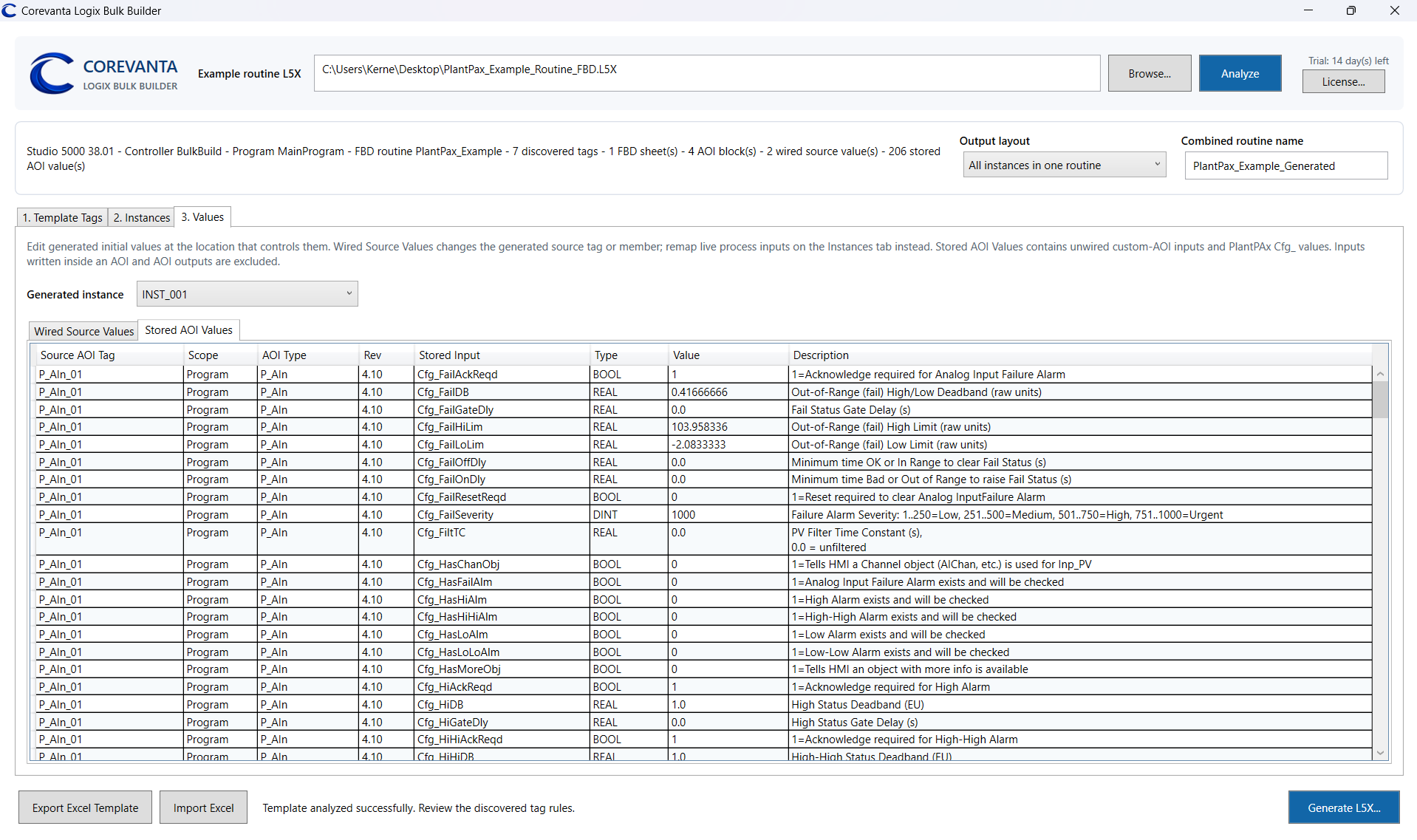Select the Cfg_HasMoreObj row description
The image size is (1417, 840).
pyautogui.click(x=1080, y=669)
